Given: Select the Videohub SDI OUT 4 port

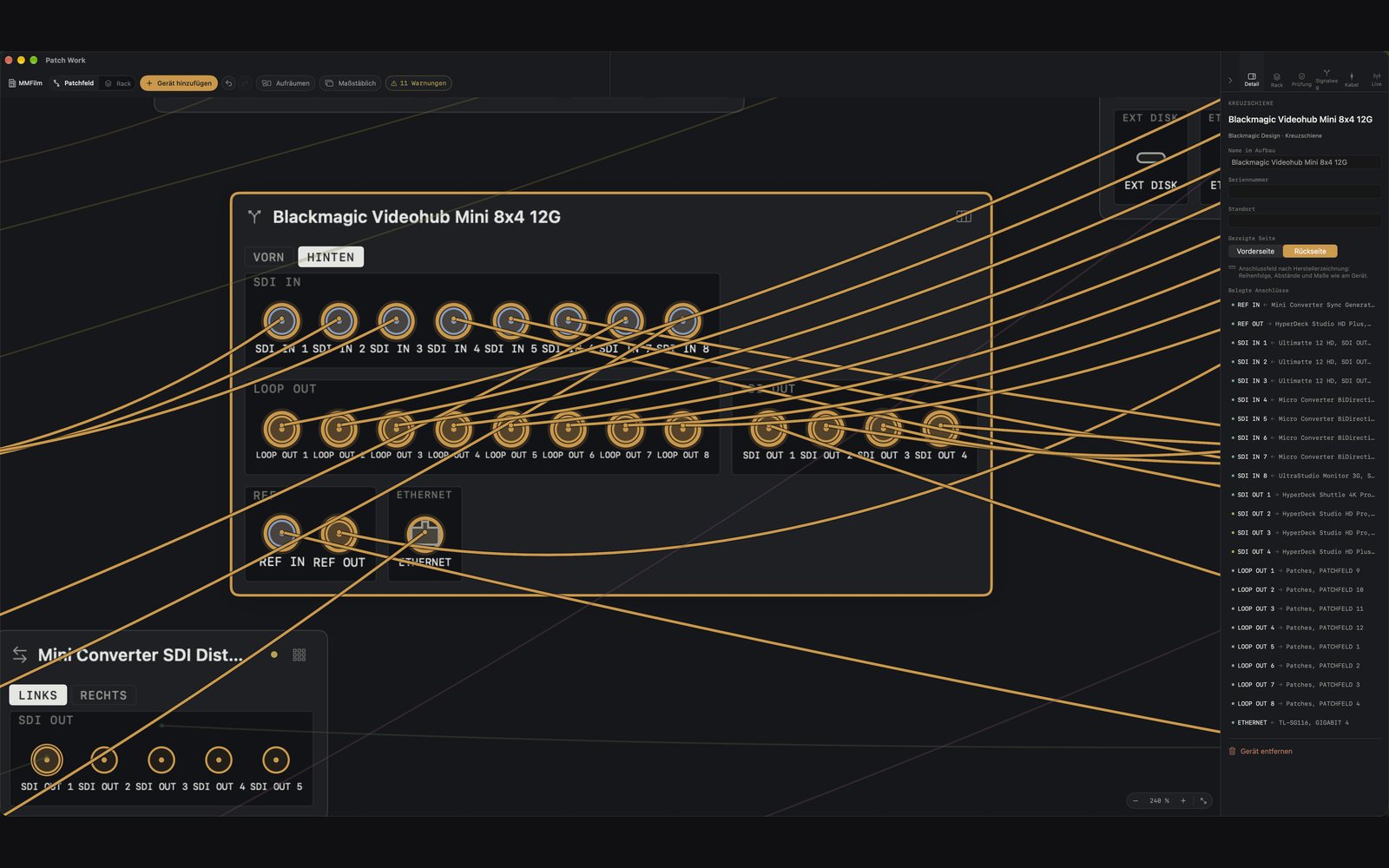Looking at the screenshot, I should click(x=940, y=429).
